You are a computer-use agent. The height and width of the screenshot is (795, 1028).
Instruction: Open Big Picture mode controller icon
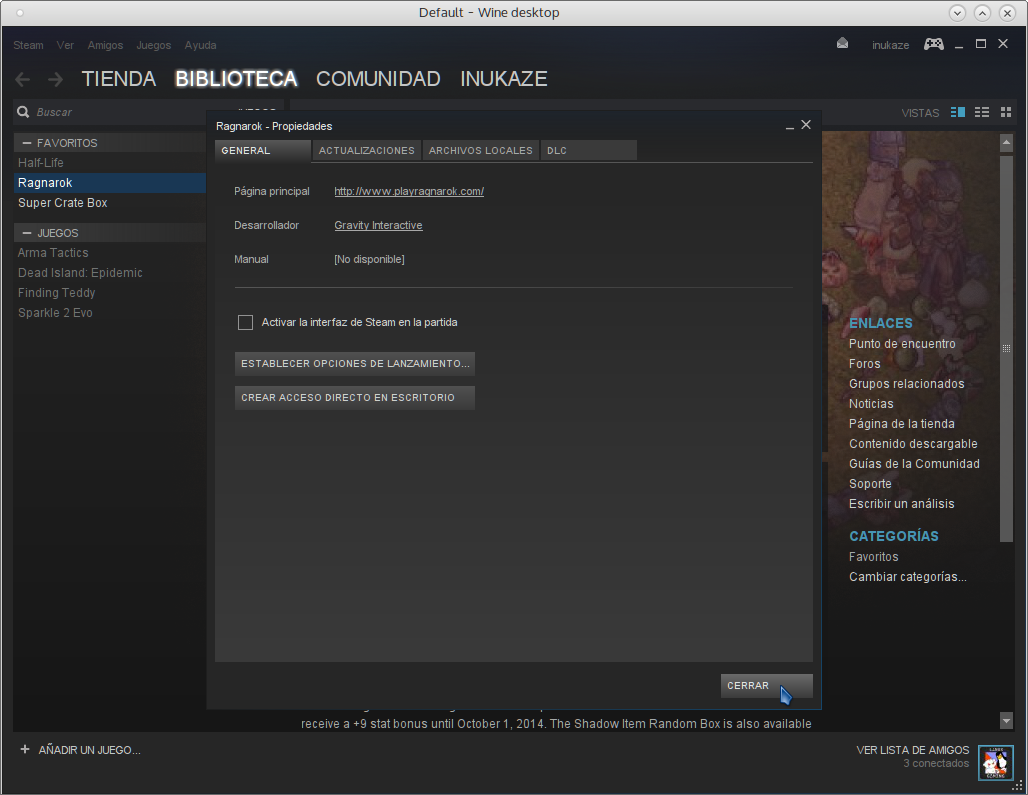point(934,44)
